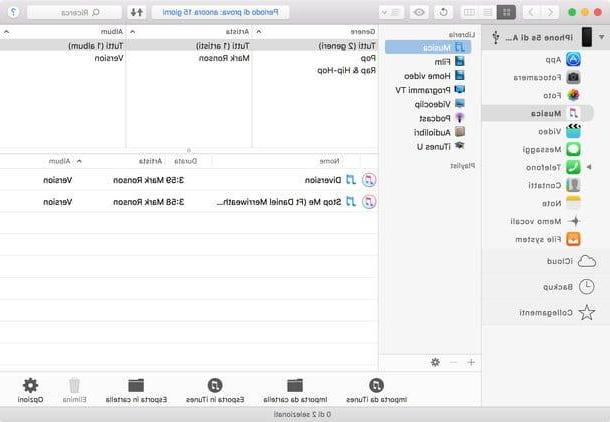The height and width of the screenshot is (422, 610).
Task: Click the trial period notice button
Action: click(x=220, y=12)
